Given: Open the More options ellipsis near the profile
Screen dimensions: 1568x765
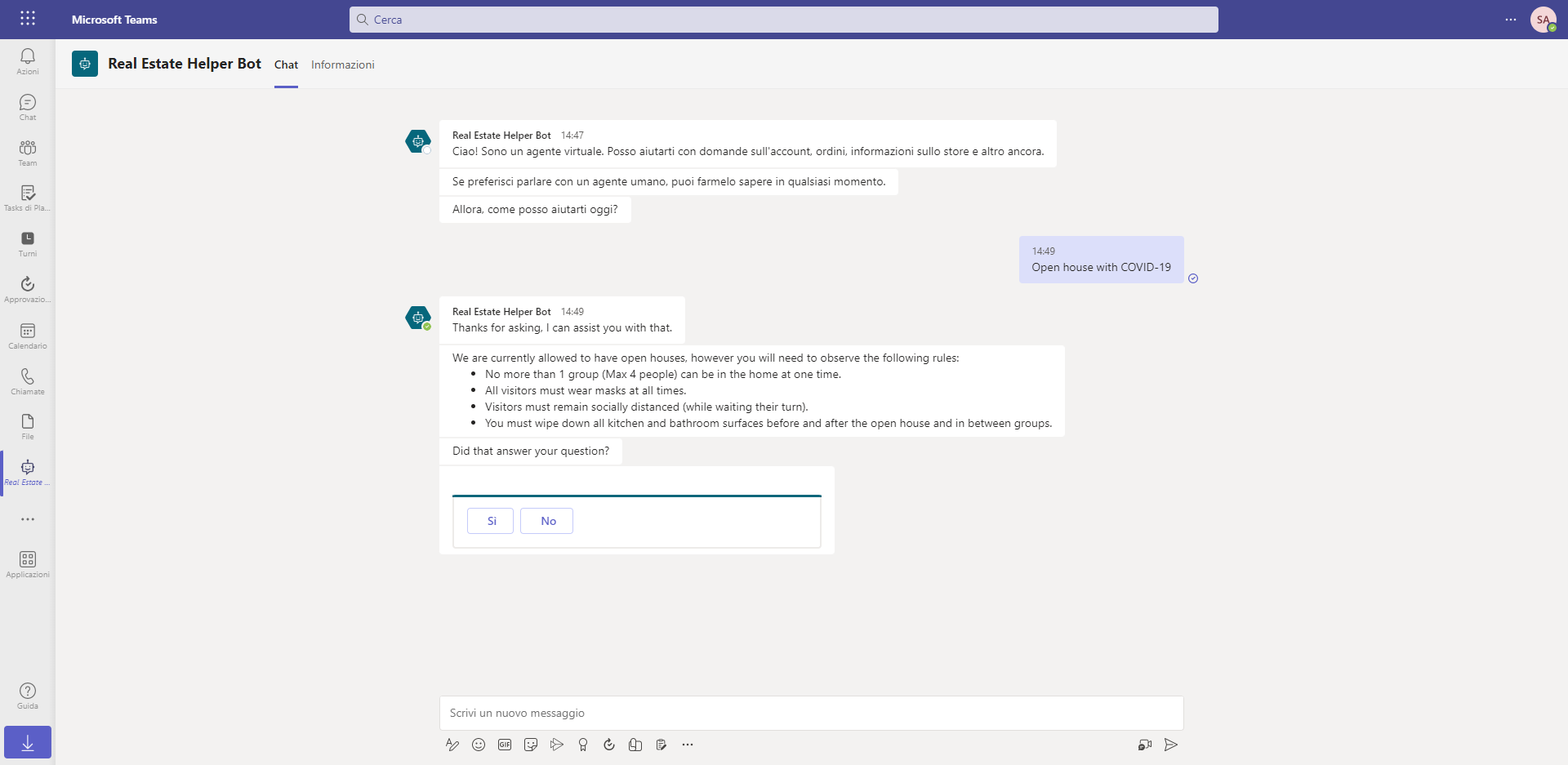Looking at the screenshot, I should [1510, 20].
